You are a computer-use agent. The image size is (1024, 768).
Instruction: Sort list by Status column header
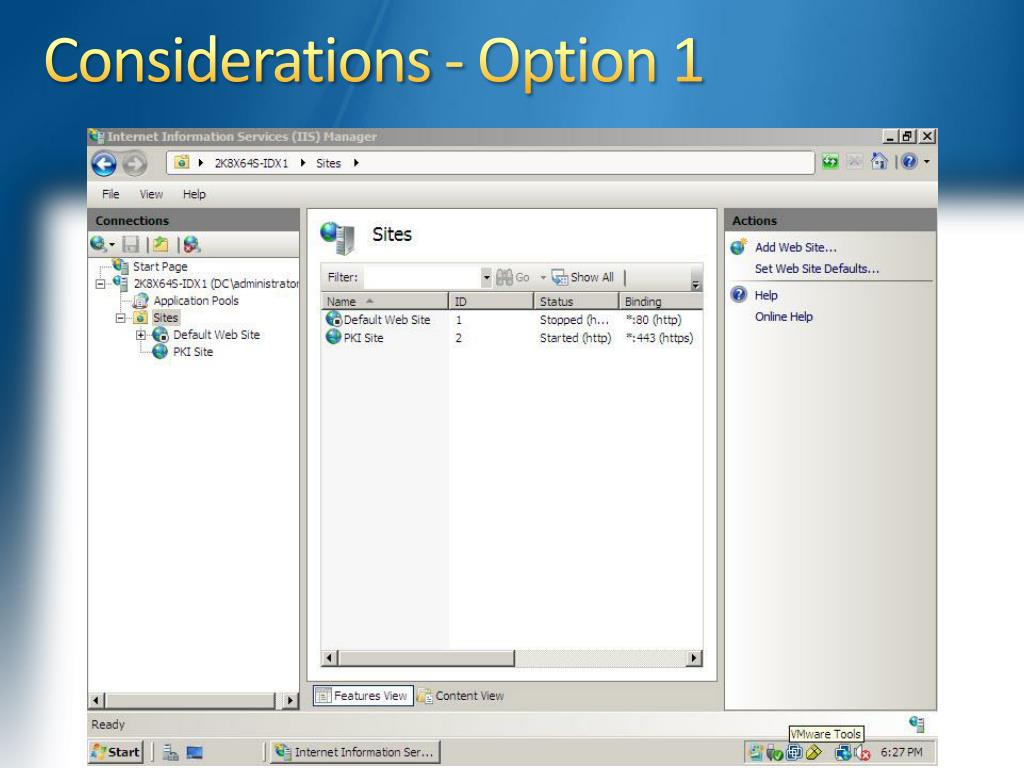click(x=576, y=301)
